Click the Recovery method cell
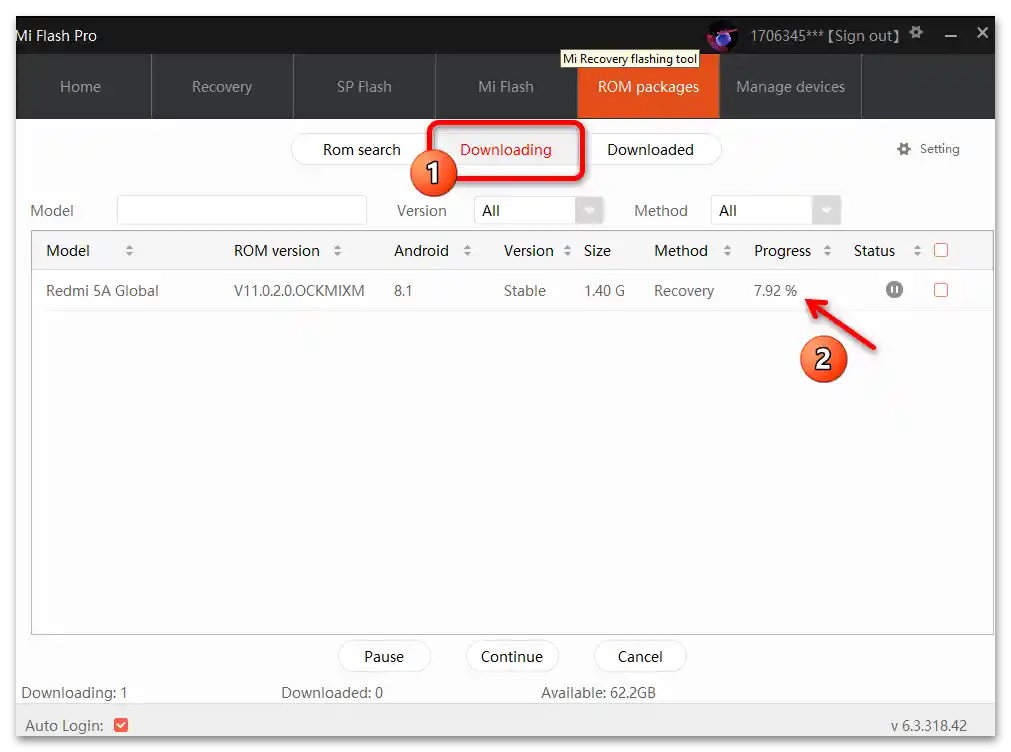 [x=684, y=292]
